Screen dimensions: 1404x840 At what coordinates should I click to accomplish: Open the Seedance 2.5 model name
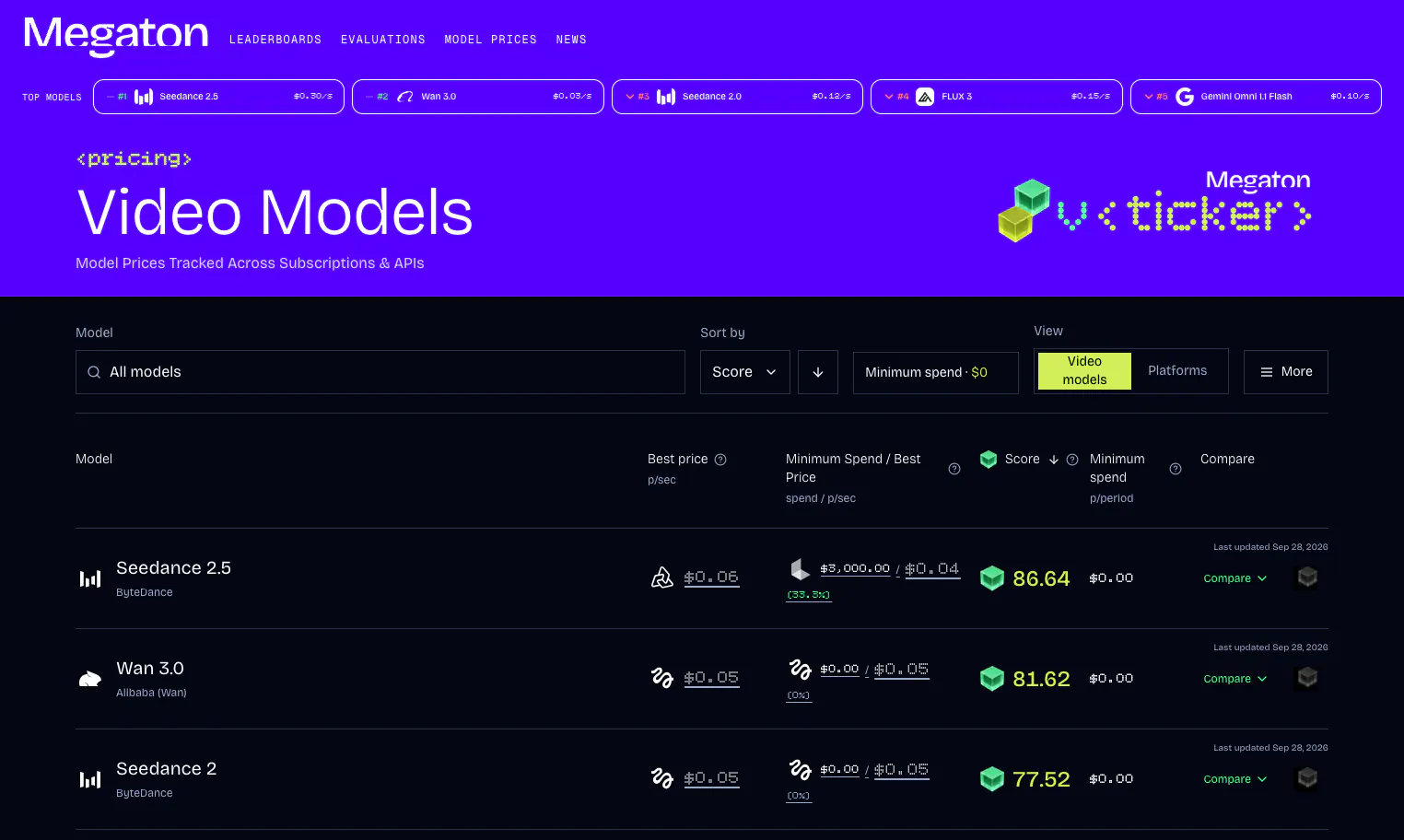click(173, 568)
